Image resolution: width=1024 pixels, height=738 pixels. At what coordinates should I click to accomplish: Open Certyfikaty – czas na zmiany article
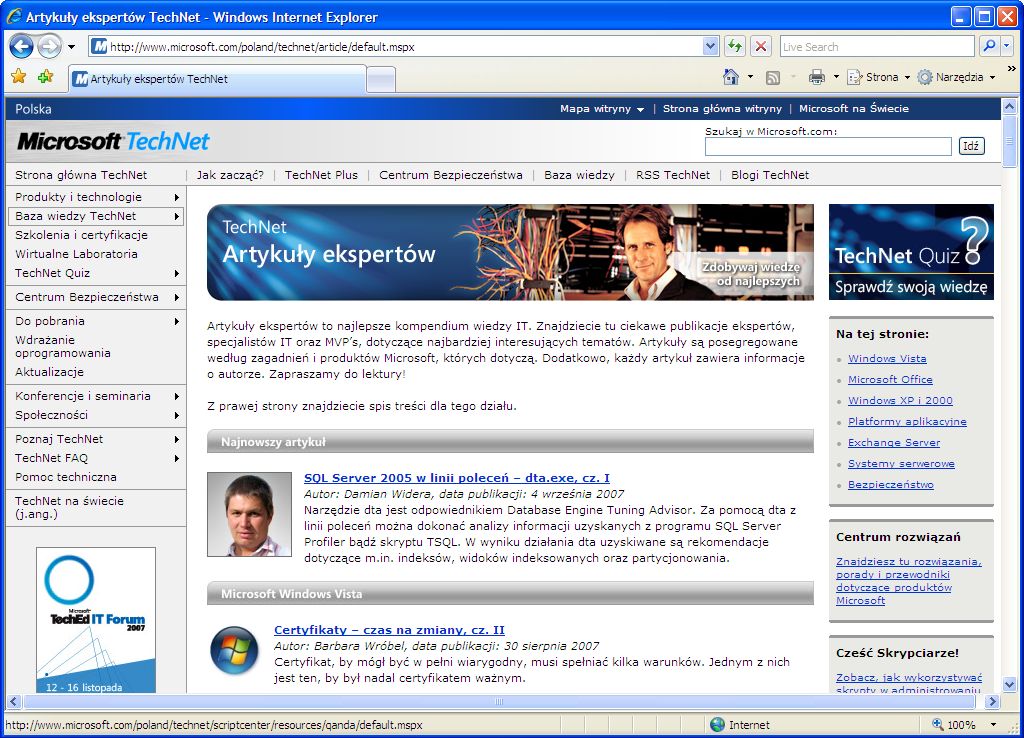(x=389, y=630)
